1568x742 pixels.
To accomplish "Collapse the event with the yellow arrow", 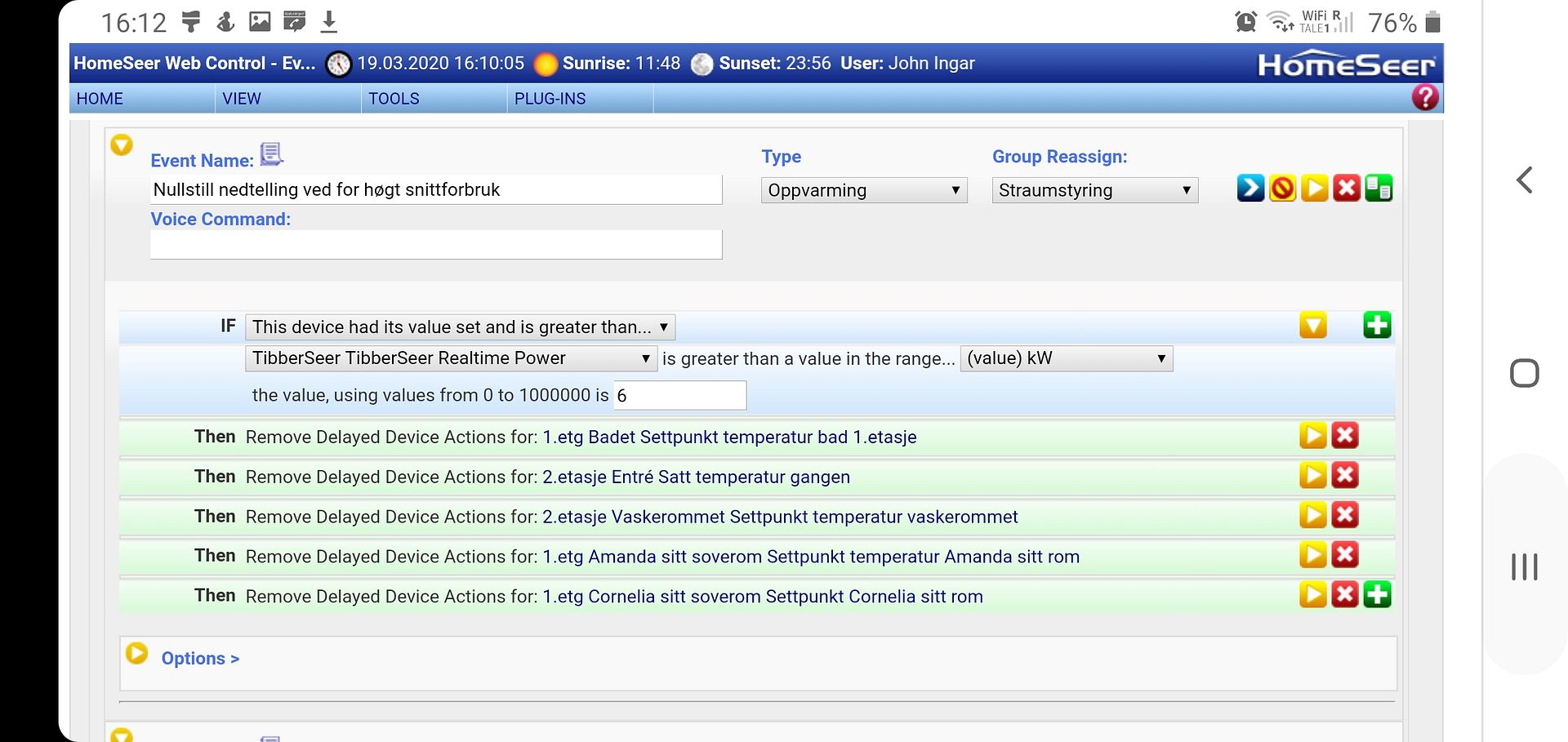I will 122,144.
